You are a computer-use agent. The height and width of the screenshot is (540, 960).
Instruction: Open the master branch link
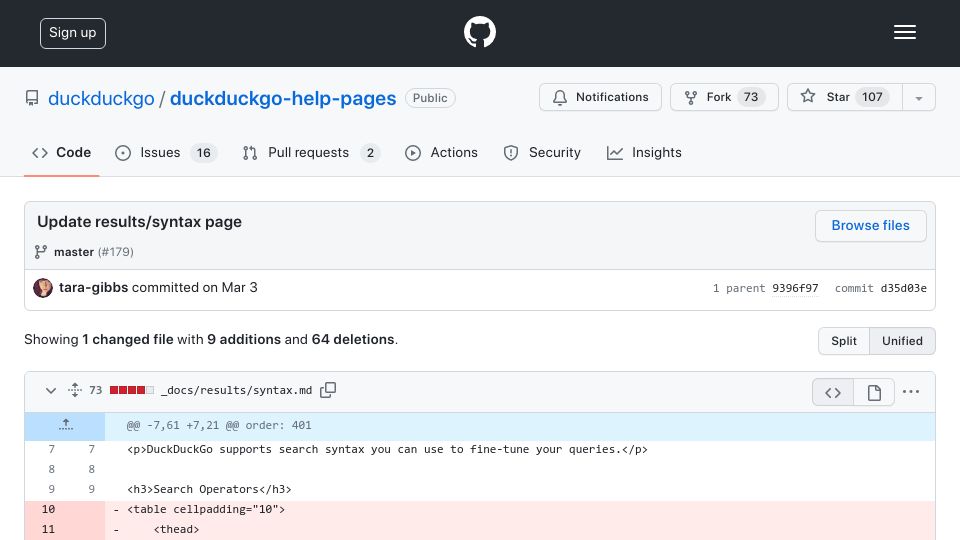73,252
